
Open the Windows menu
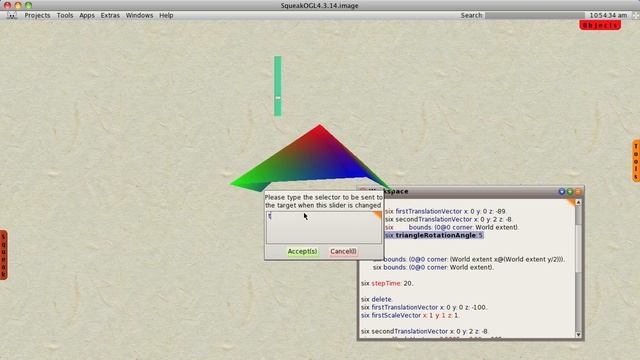pos(139,15)
